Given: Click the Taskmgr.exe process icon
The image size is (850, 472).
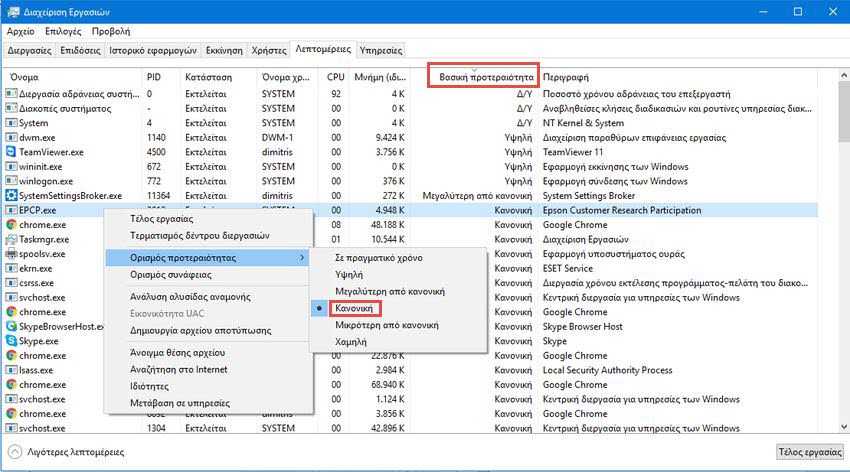Looking at the screenshot, I should (x=11, y=239).
